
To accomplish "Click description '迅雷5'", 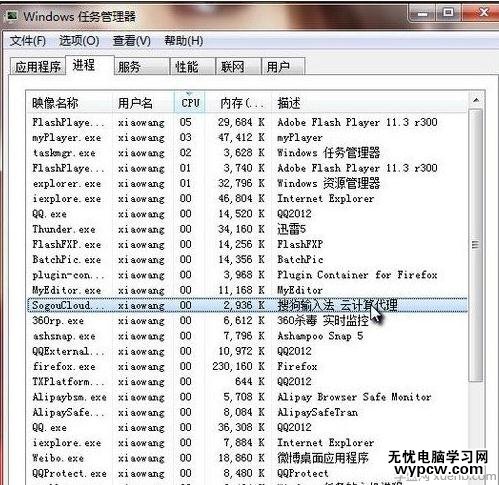I will click(291, 229).
